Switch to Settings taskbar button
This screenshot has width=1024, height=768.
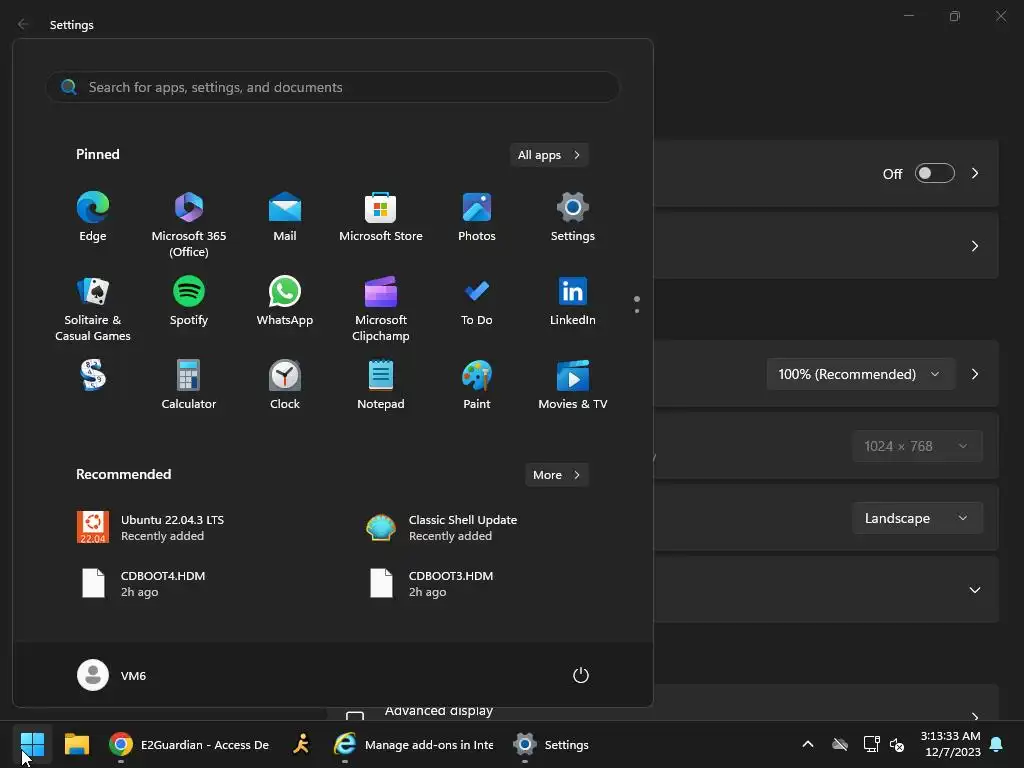point(551,744)
